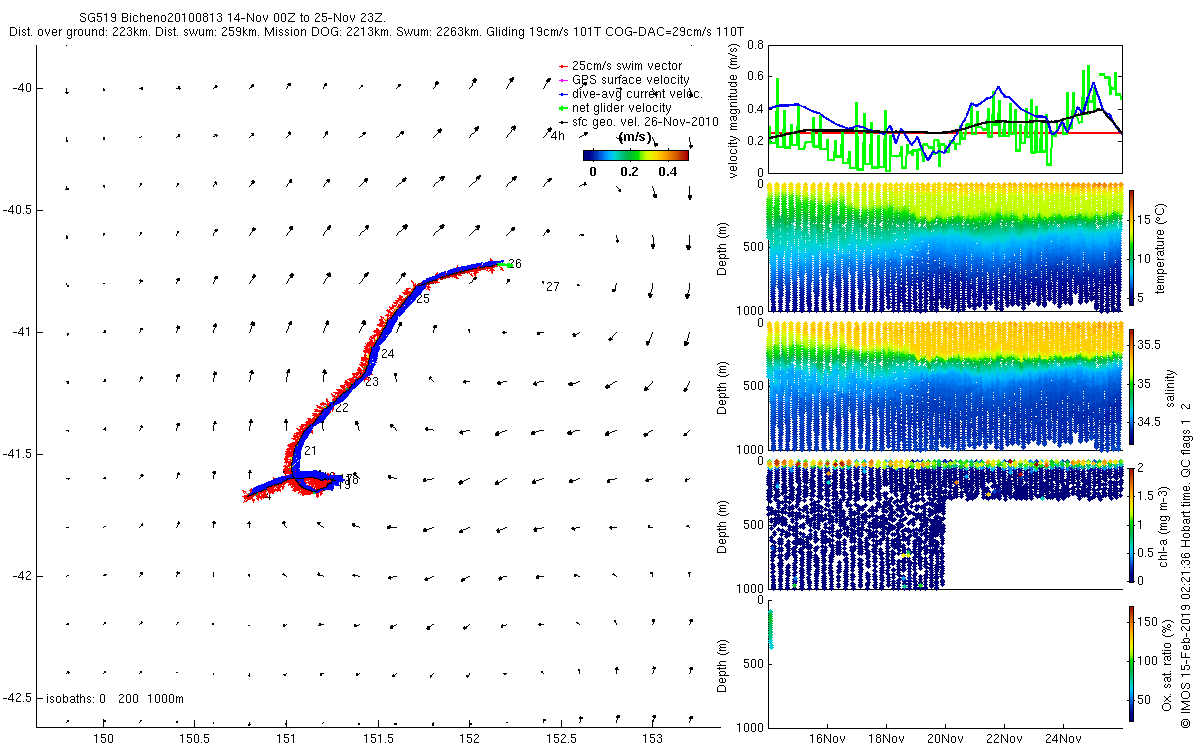The width and height of the screenshot is (1200, 750).
Task: Click the '16Nov' date tick
Action: 828,740
